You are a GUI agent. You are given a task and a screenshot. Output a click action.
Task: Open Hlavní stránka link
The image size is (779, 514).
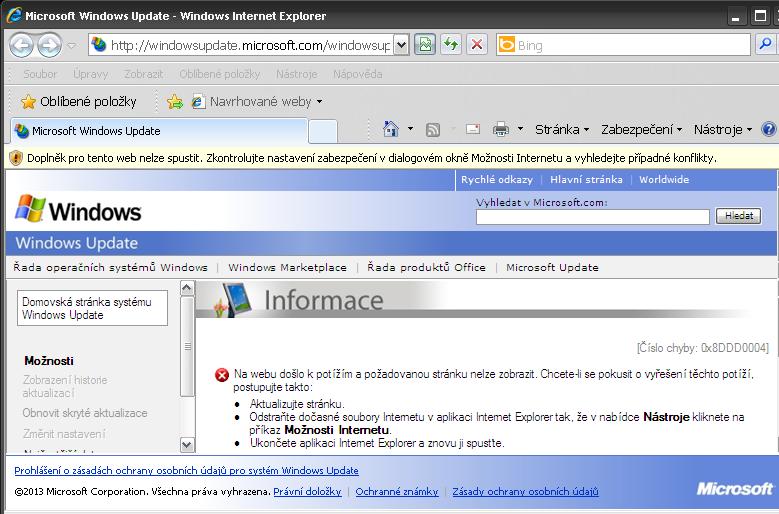pos(586,180)
